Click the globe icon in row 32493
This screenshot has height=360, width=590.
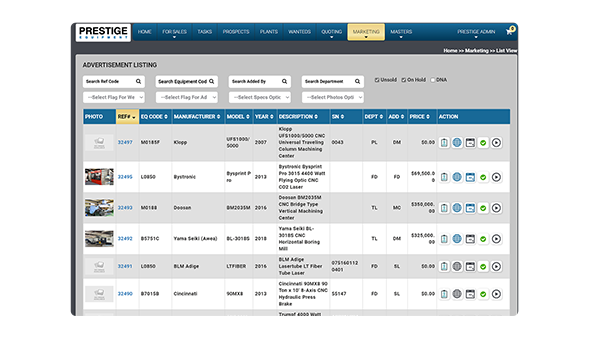(457, 208)
